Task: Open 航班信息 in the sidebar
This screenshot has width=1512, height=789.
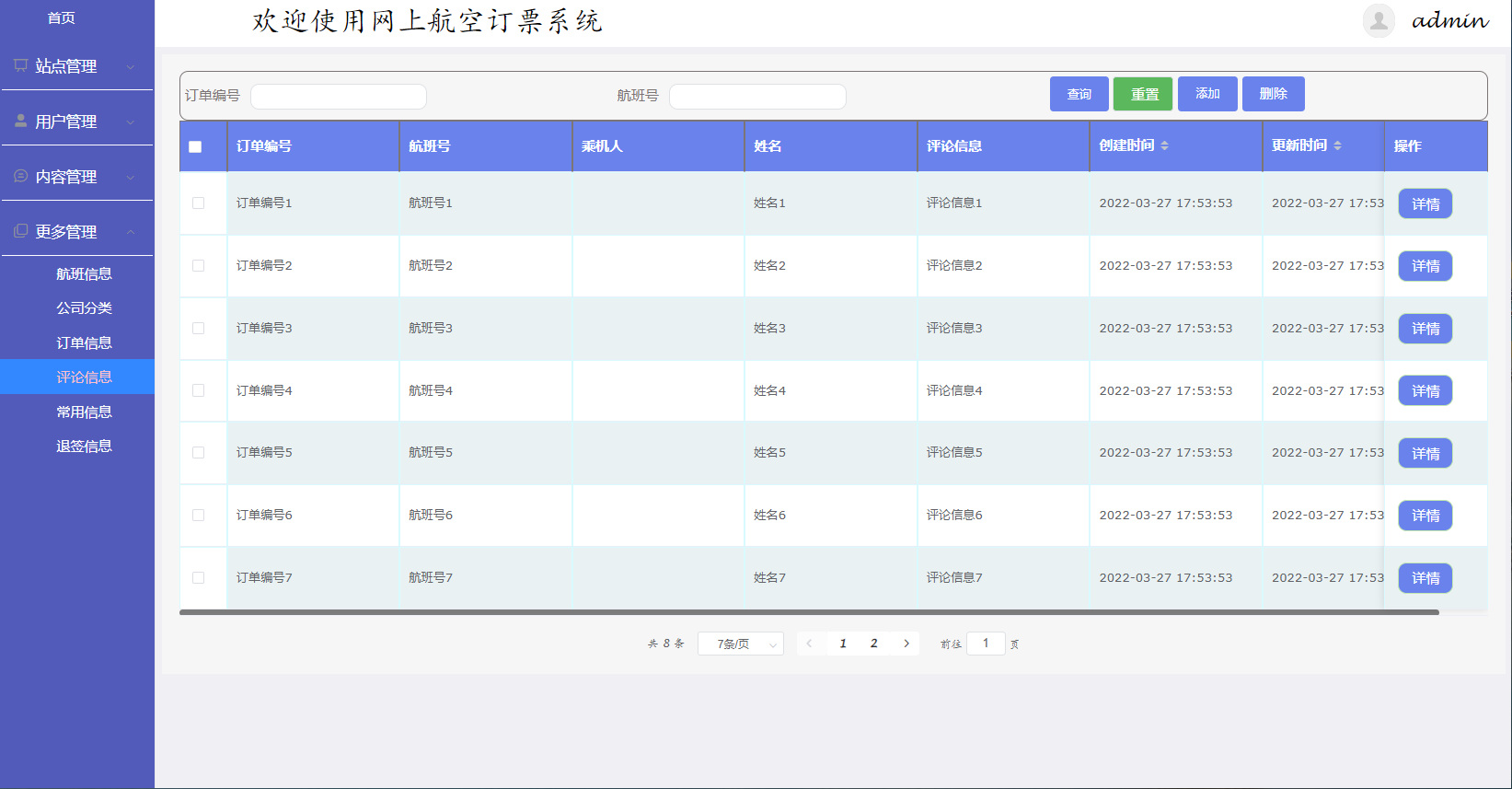Action: pos(84,273)
